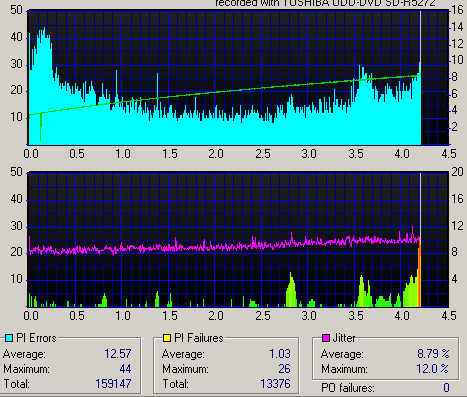Screen dimensions: 467x397
Task: Click the PI Errors group label
Action: [x=36, y=338]
